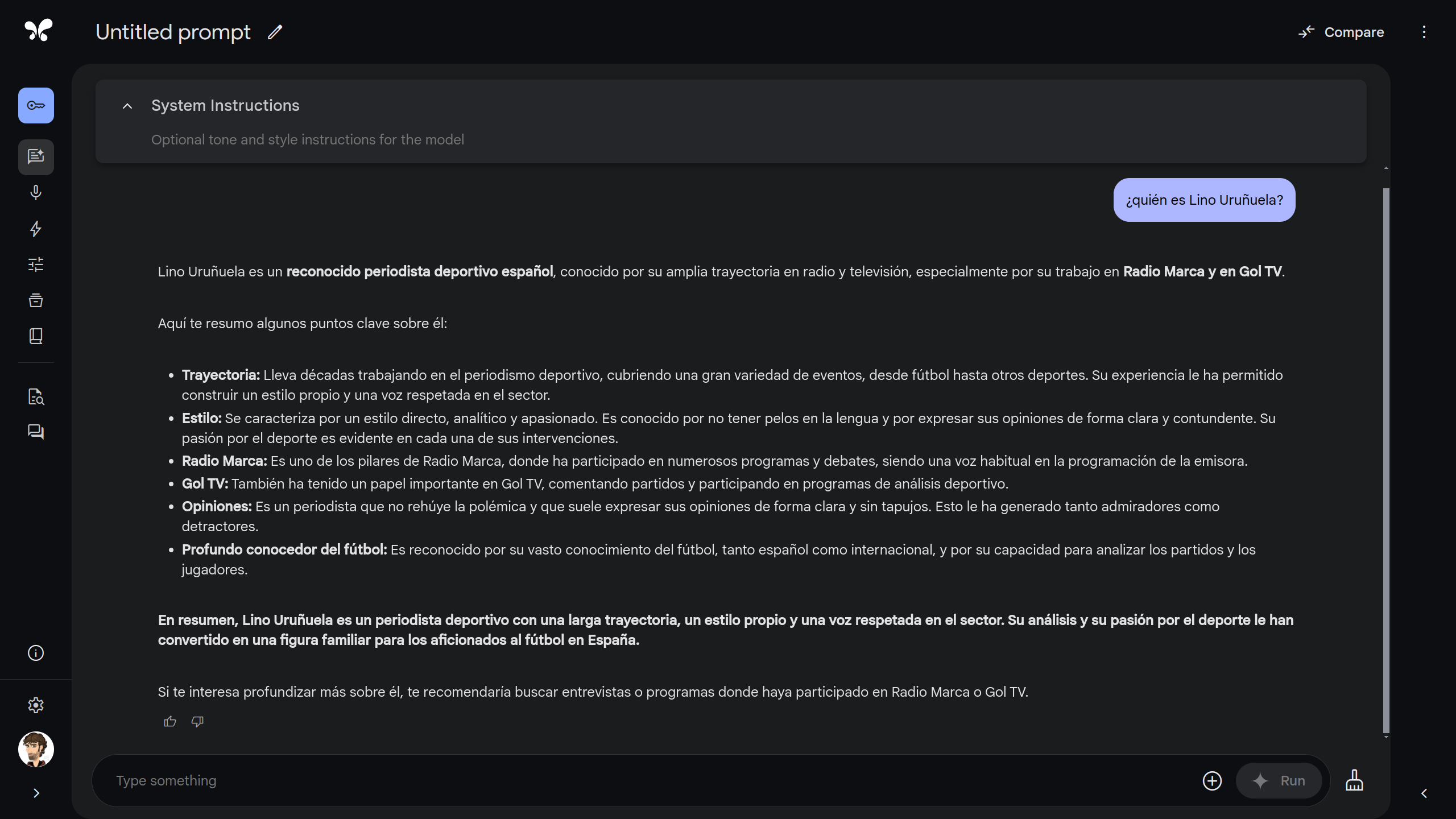This screenshot has width=1456, height=819.
Task: Click the bold 'Opiniones:' bullet label
Action: [x=217, y=507]
